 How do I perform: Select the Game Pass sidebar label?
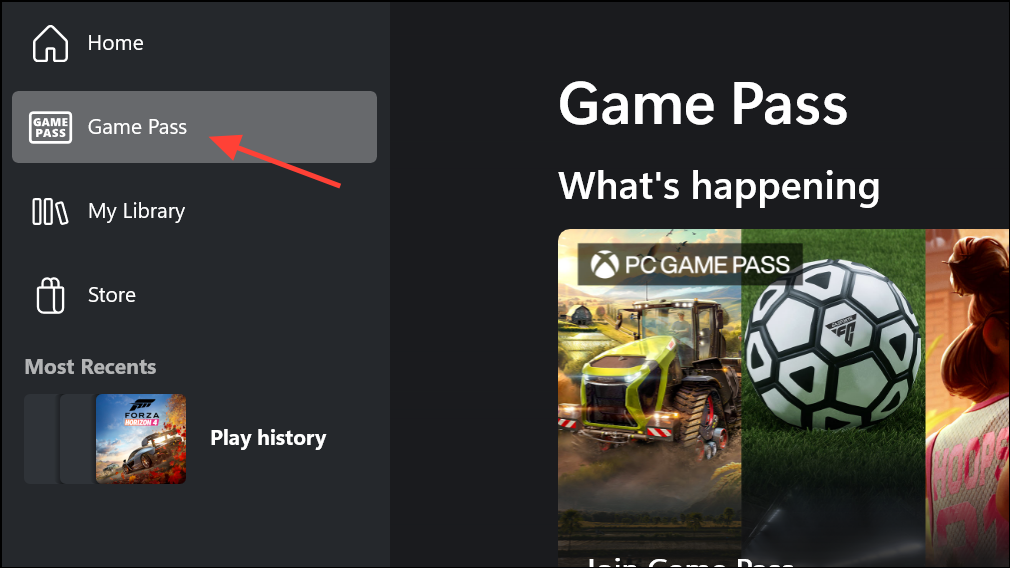(137, 127)
